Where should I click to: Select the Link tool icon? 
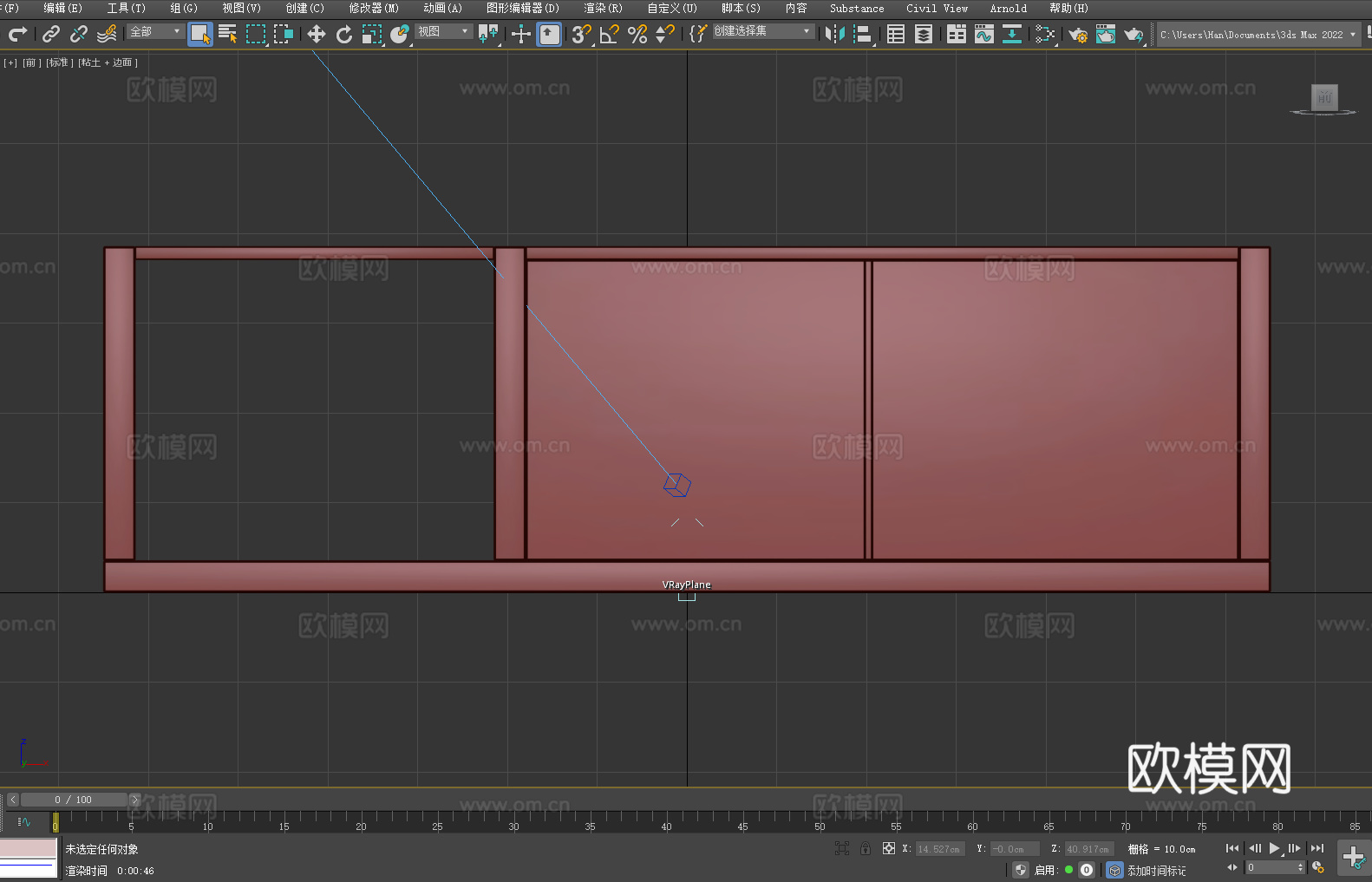pyautogui.click(x=51, y=34)
